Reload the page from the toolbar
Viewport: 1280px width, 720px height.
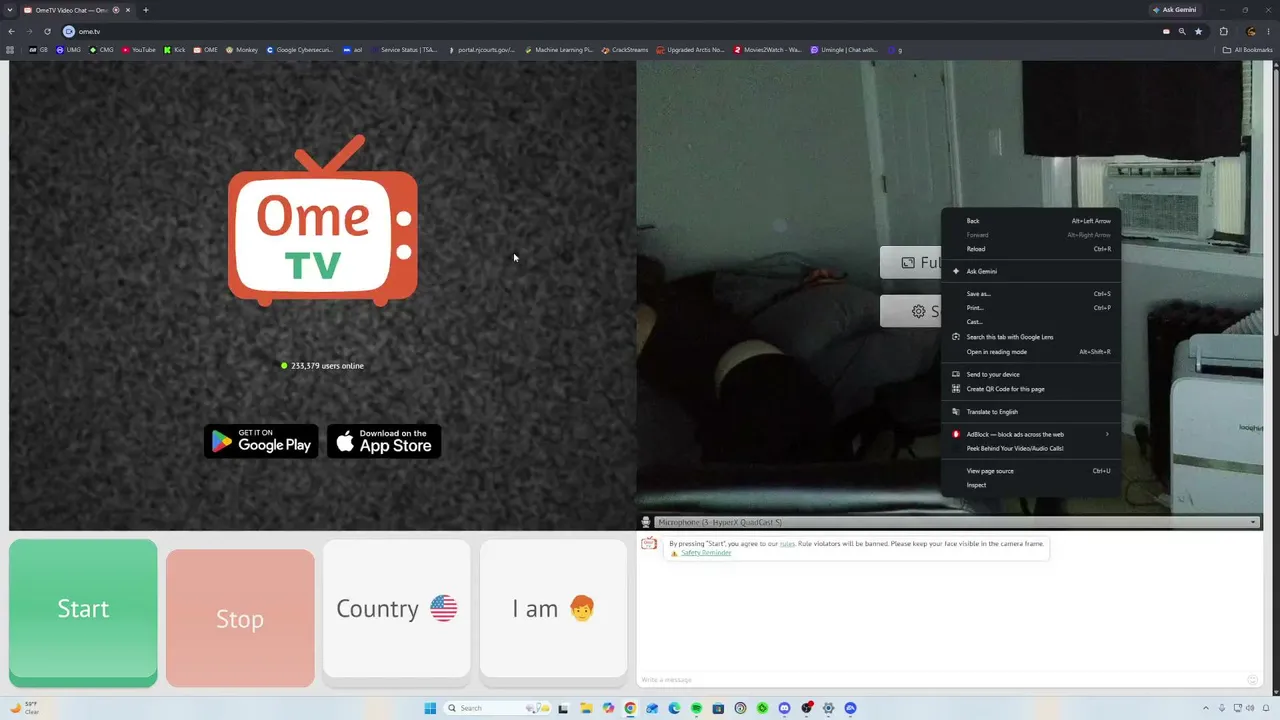point(47,31)
